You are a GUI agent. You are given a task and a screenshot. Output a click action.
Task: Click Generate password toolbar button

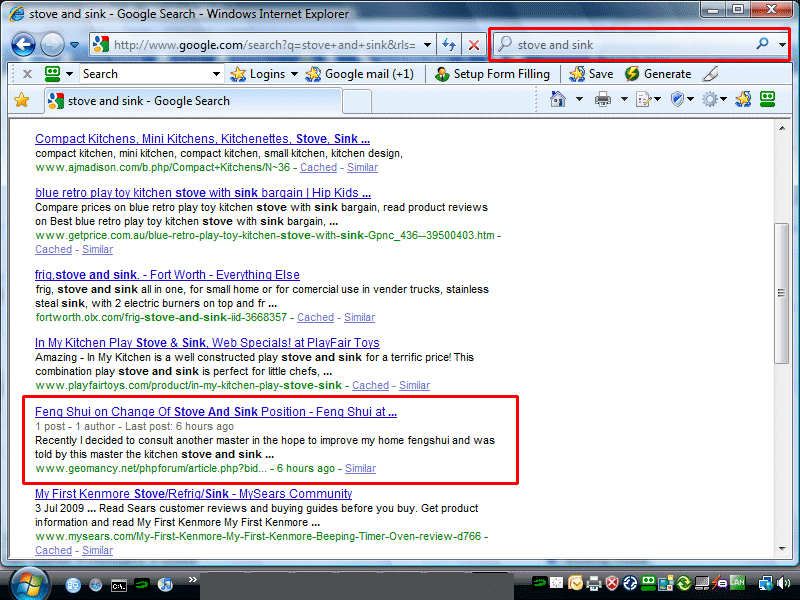point(658,74)
